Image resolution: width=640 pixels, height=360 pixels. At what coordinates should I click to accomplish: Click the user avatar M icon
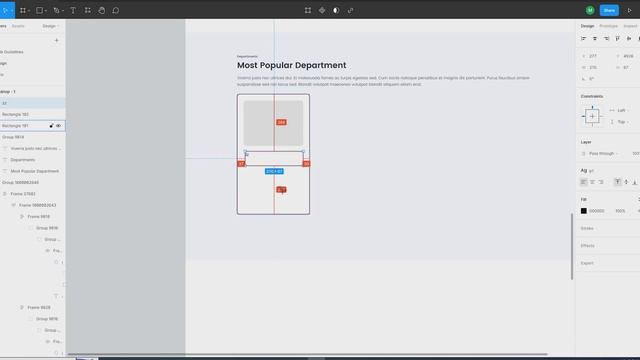point(590,10)
